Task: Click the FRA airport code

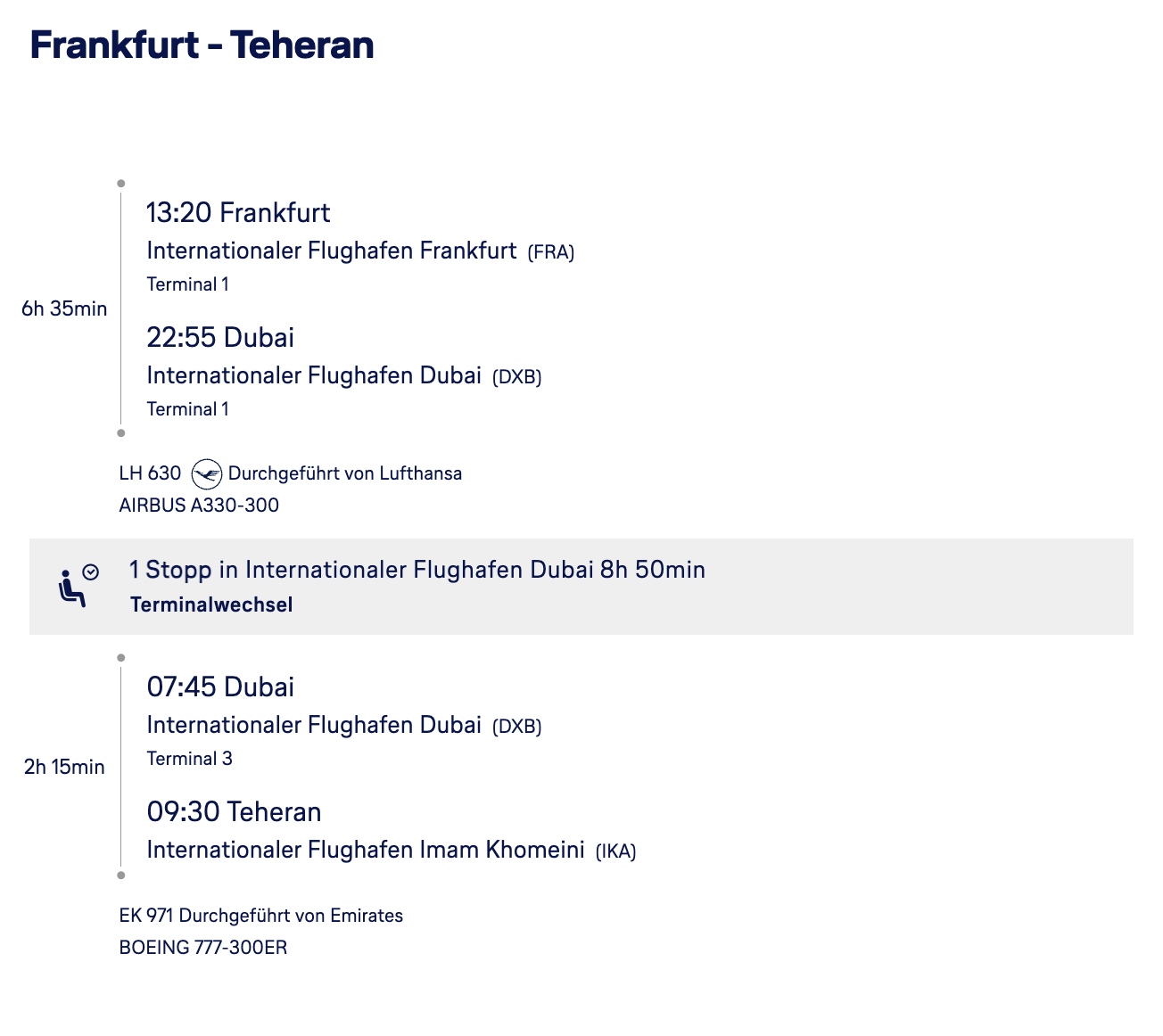Action: (x=550, y=252)
